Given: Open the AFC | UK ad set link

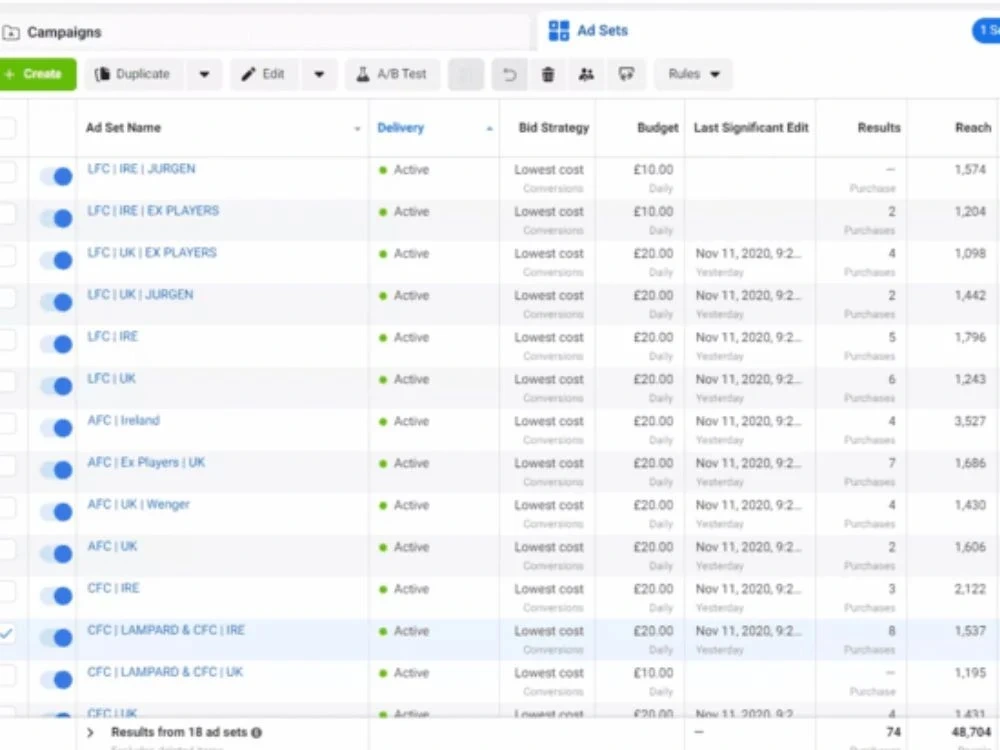Looking at the screenshot, I should [x=112, y=547].
